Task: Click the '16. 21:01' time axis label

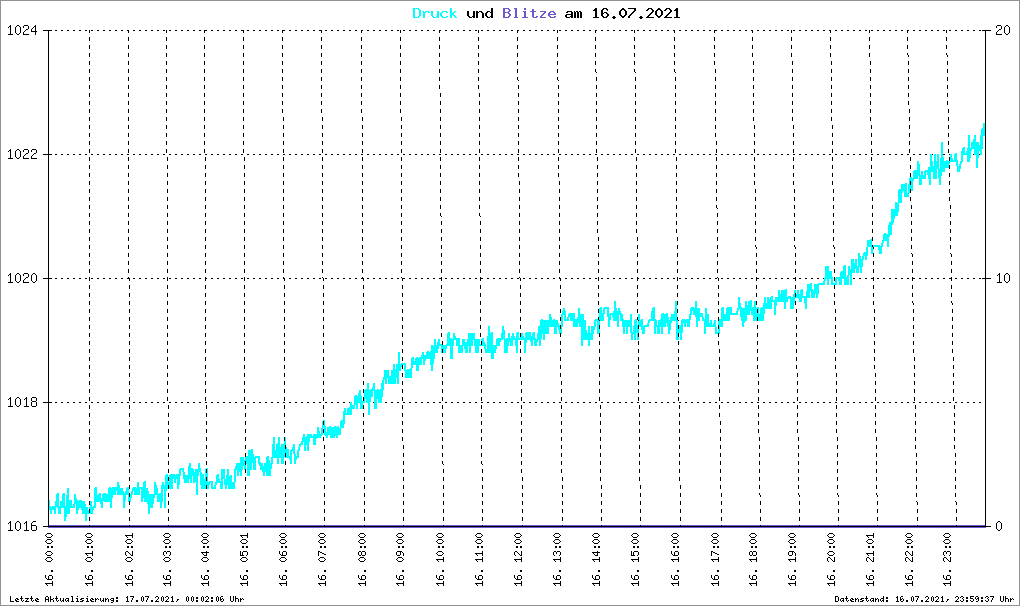Action: coord(871,559)
